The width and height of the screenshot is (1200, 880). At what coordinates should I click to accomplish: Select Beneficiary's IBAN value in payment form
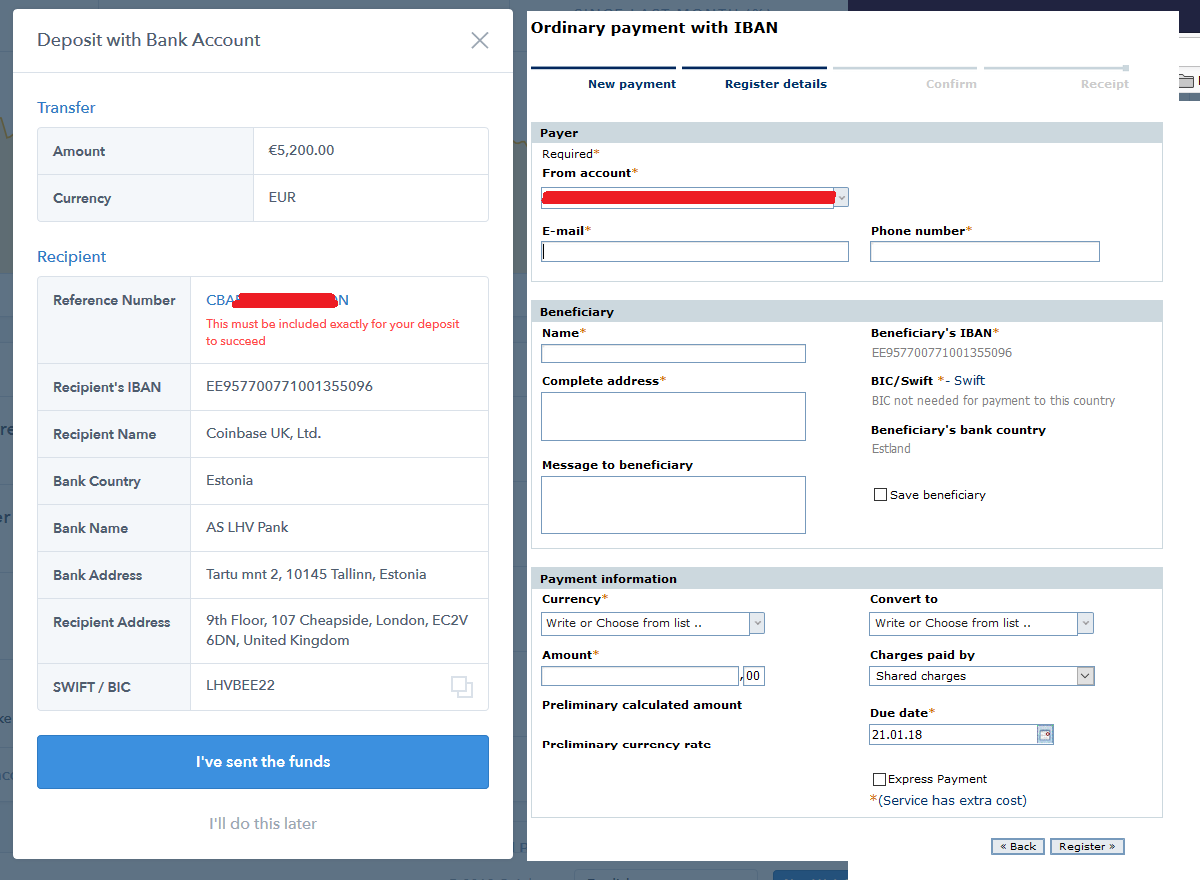tap(941, 353)
